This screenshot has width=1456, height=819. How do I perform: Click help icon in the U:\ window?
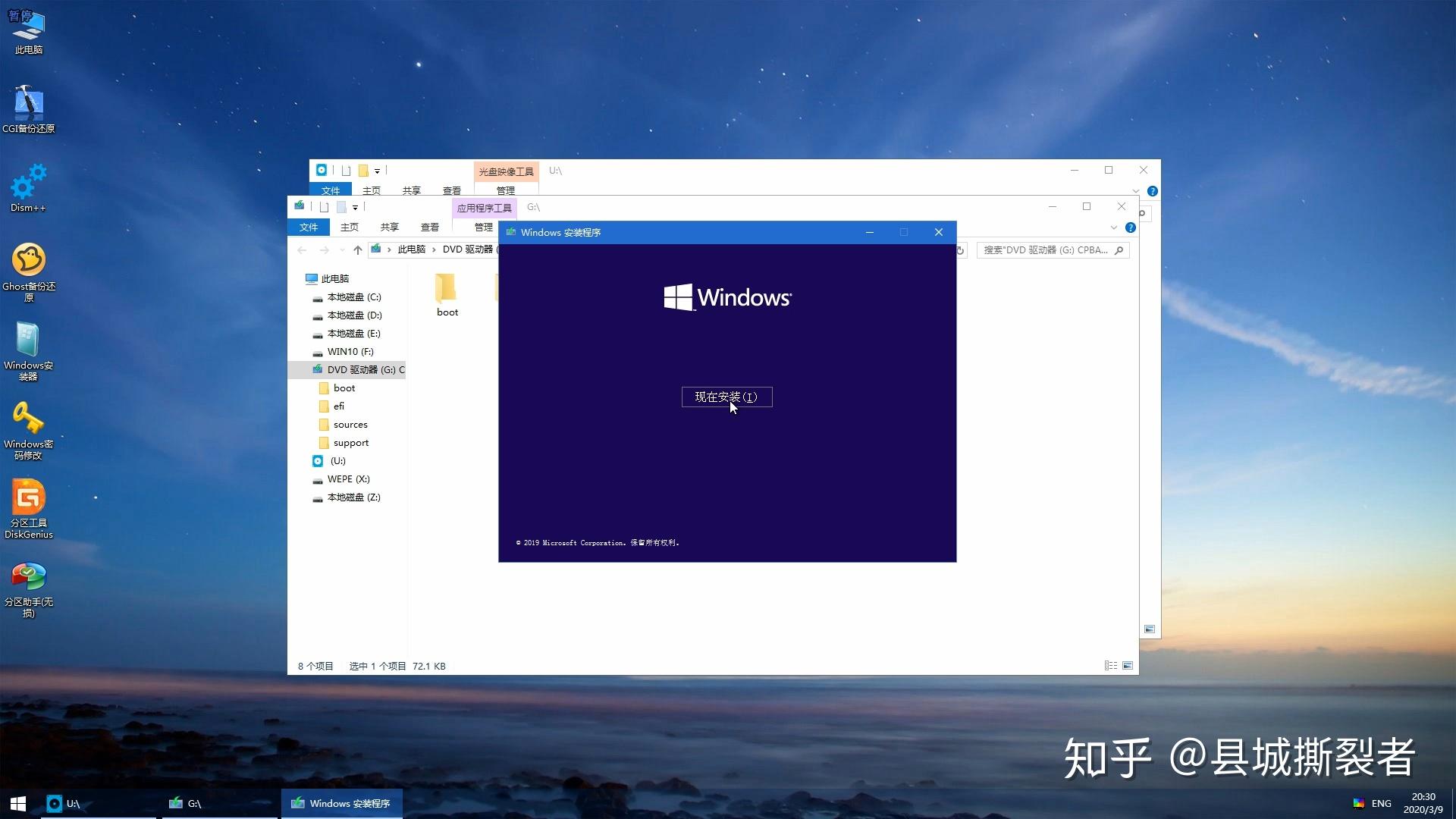click(x=1152, y=191)
